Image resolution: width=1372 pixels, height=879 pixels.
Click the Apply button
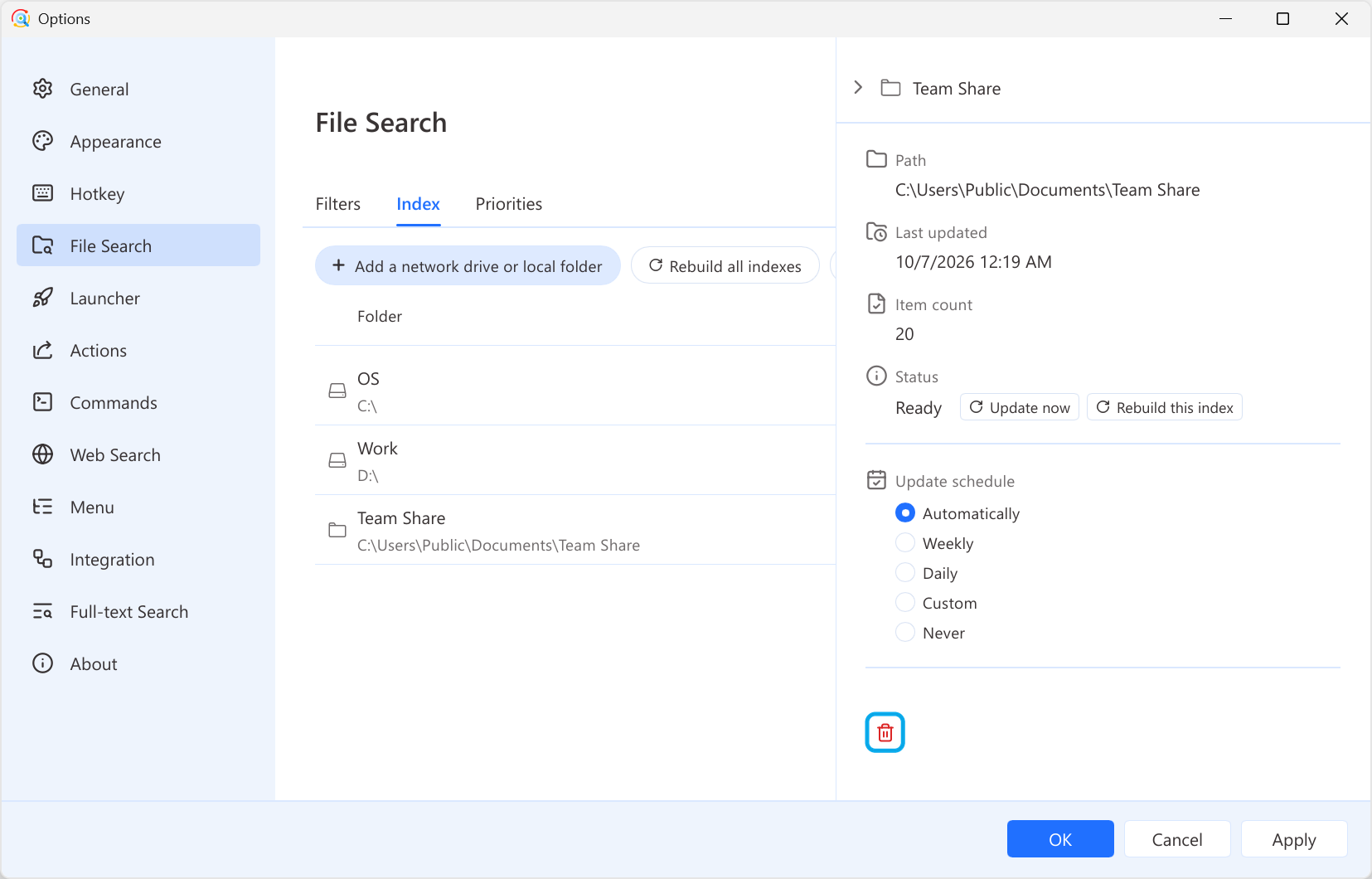tap(1294, 839)
